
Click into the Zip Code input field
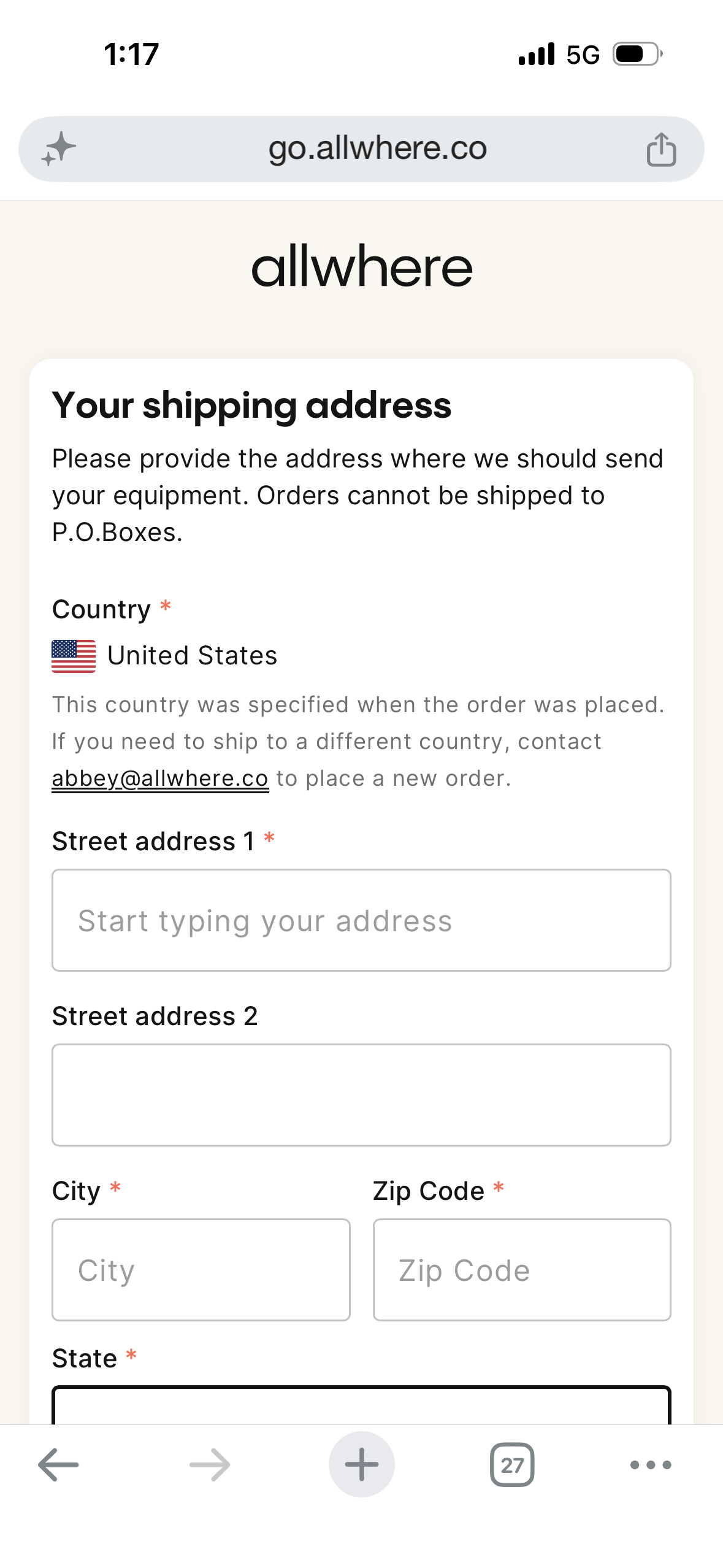pyautogui.click(x=522, y=1269)
